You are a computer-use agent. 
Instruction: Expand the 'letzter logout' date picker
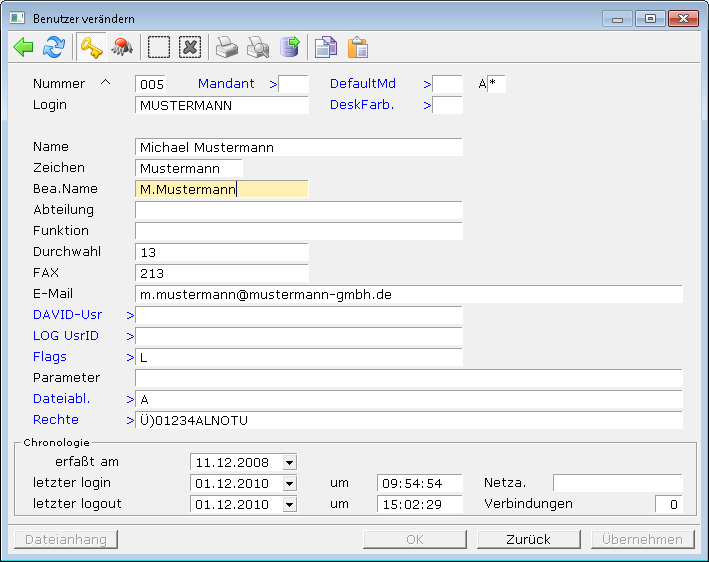coord(289,504)
